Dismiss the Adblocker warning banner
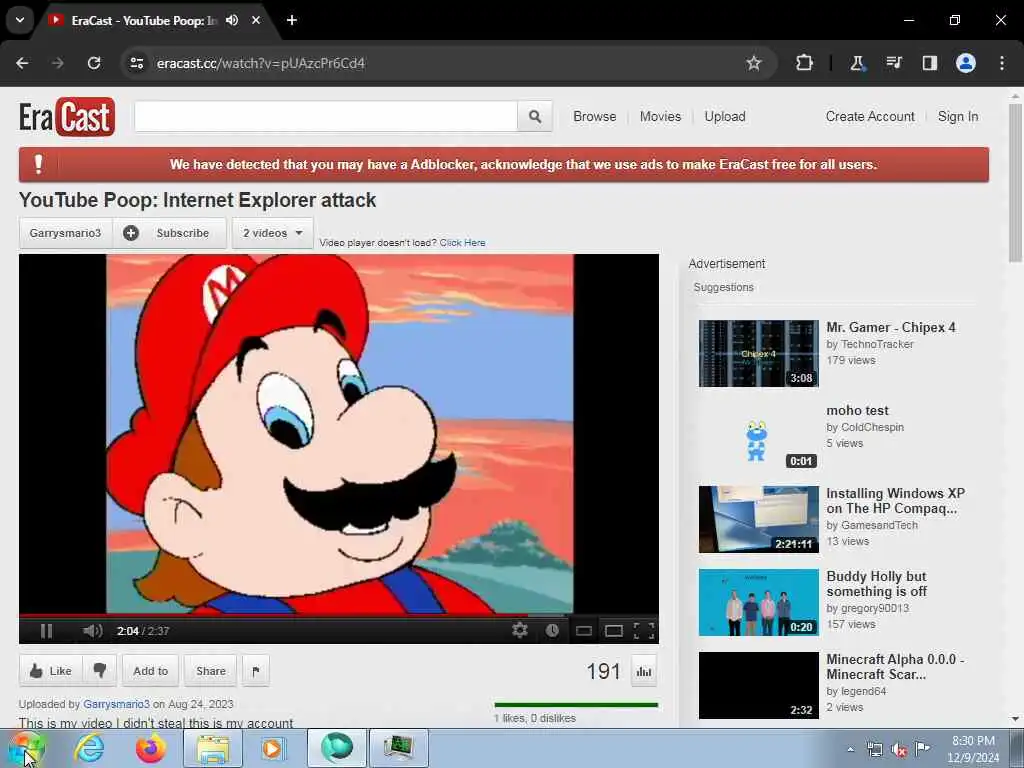 point(504,165)
